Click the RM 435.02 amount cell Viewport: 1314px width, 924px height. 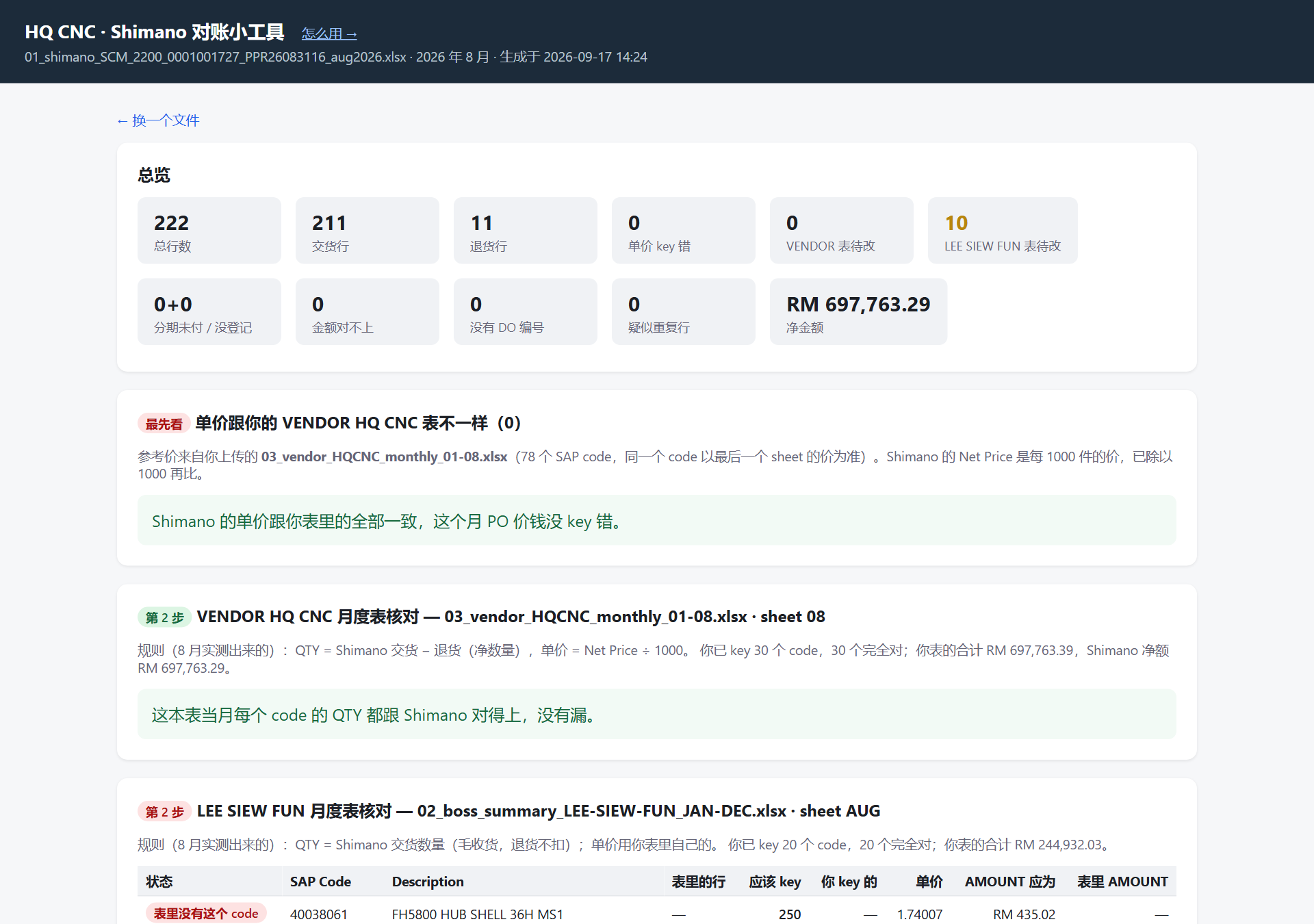tap(1024, 914)
